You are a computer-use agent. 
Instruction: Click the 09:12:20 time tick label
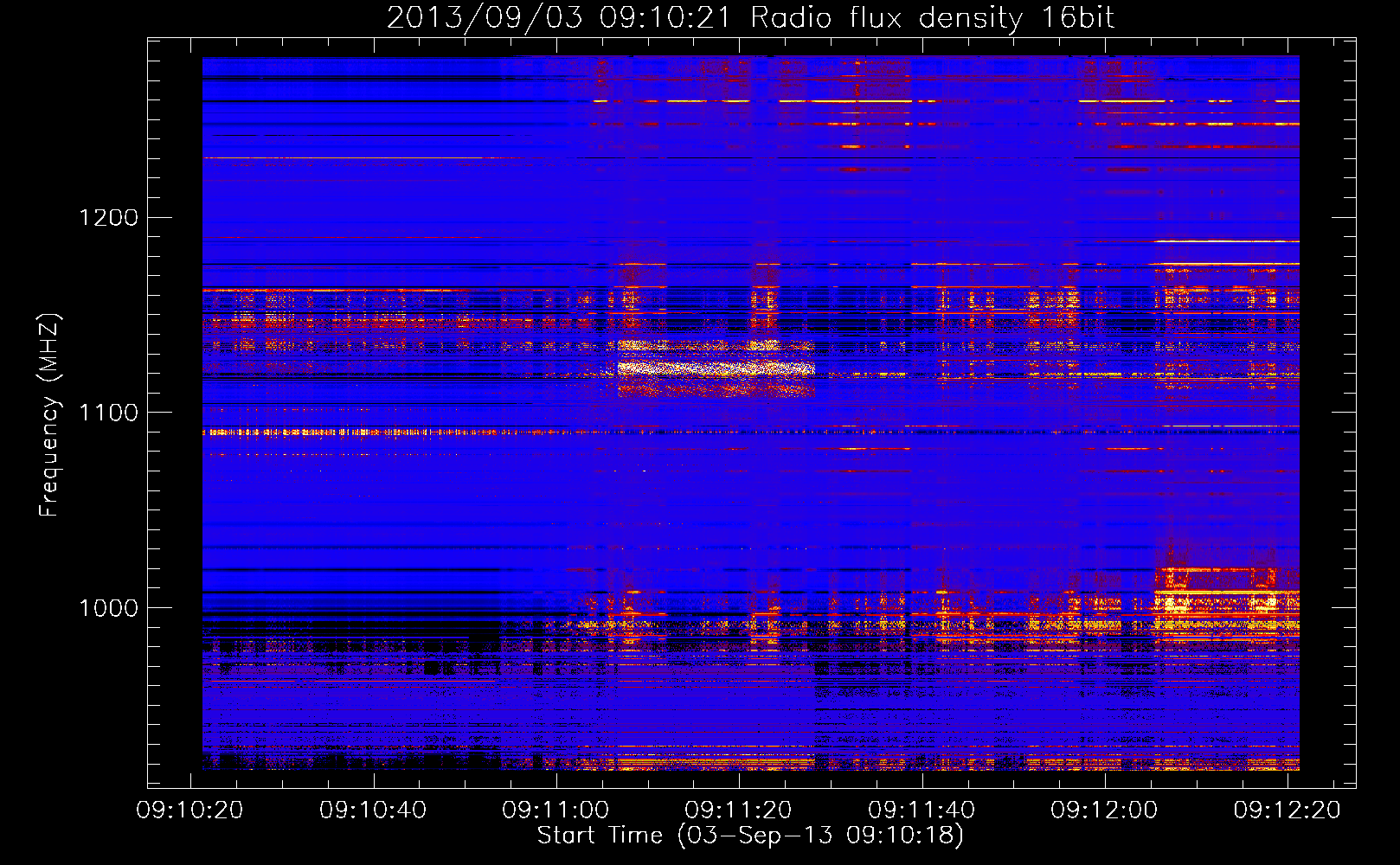click(x=1287, y=811)
